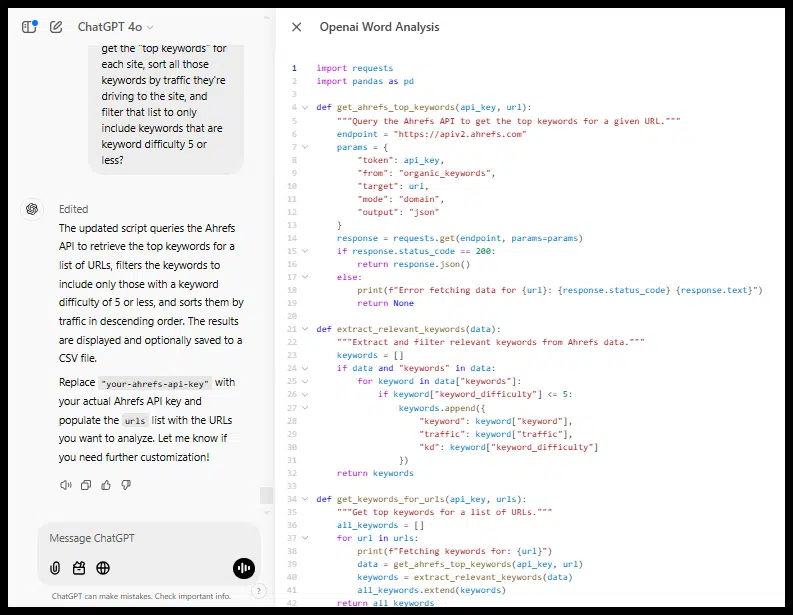This screenshot has width=793, height=615.
Task: Click all_keywords = [] on line 36
Action: tap(380, 525)
